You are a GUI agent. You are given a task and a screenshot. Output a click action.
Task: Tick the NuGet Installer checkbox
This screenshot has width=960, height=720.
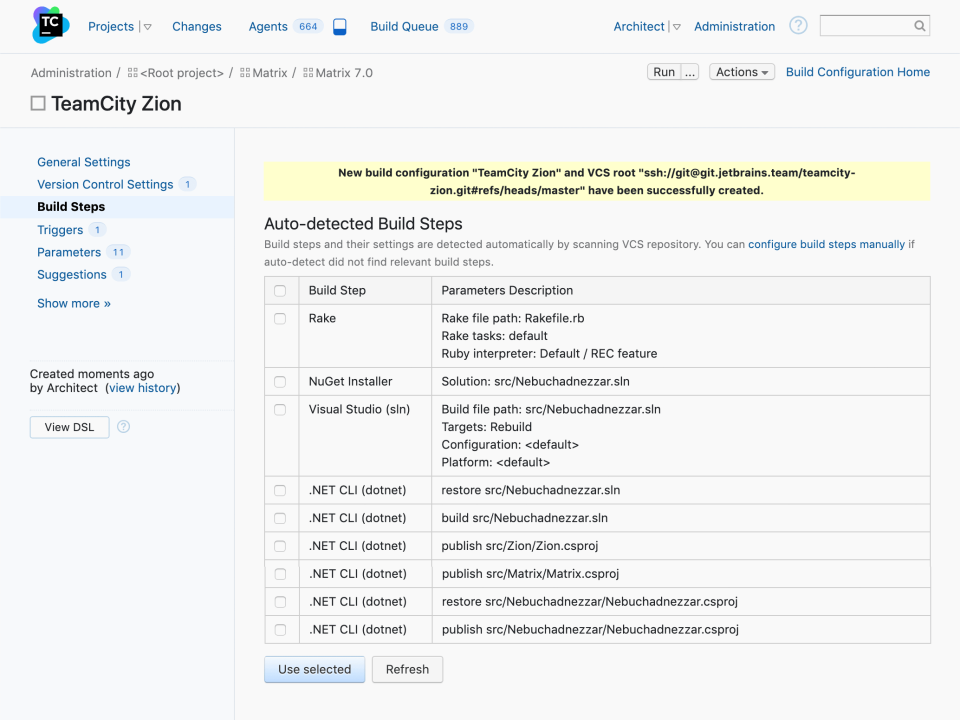click(x=280, y=382)
